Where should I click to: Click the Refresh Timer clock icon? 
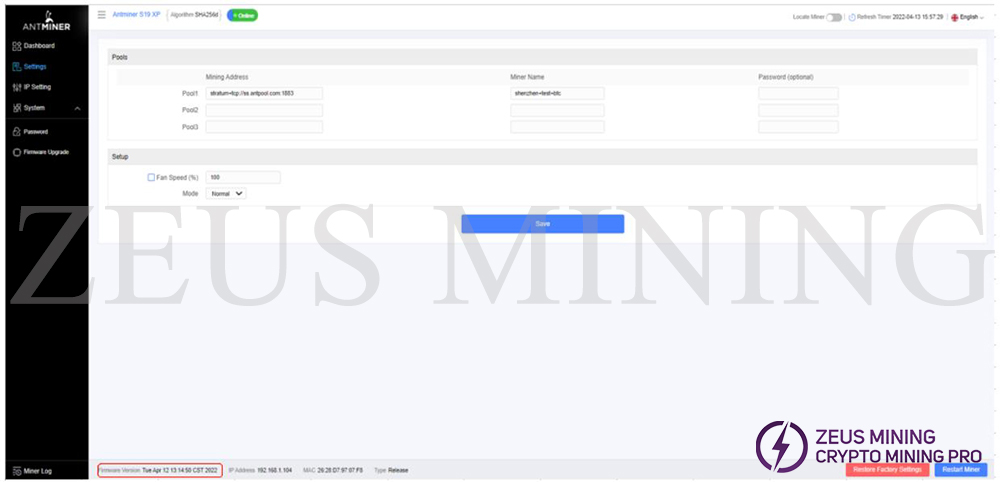click(852, 17)
